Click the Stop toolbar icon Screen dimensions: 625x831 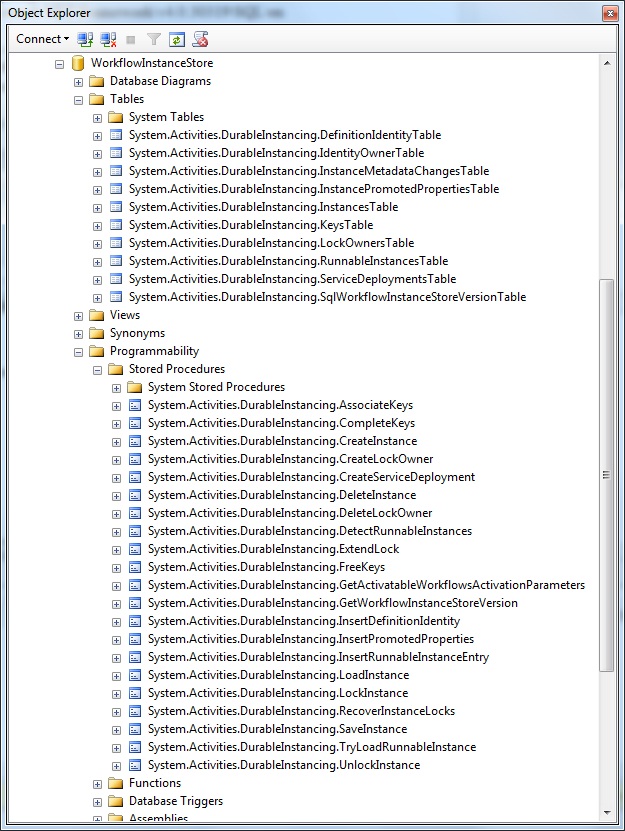pos(131,40)
